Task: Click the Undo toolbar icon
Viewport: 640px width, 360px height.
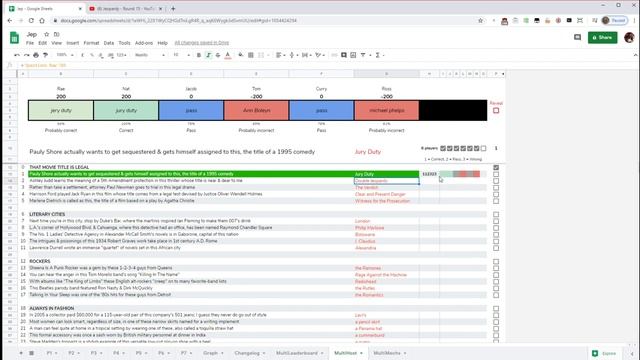Action: 17,55
